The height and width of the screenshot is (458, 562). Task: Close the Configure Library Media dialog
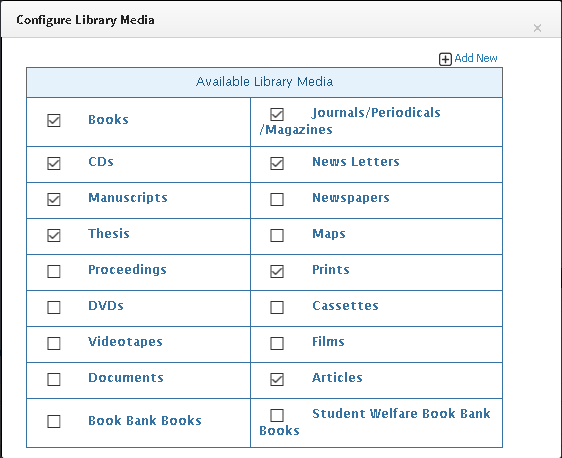point(537,28)
